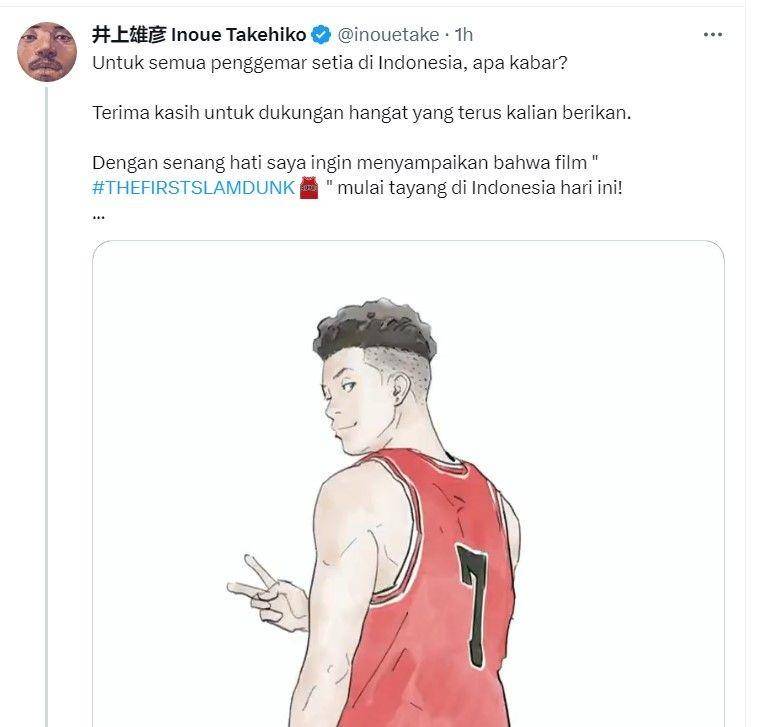The image size is (774, 727).
Task: Click the red jersey emoji after the hashtag
Action: click(310, 188)
